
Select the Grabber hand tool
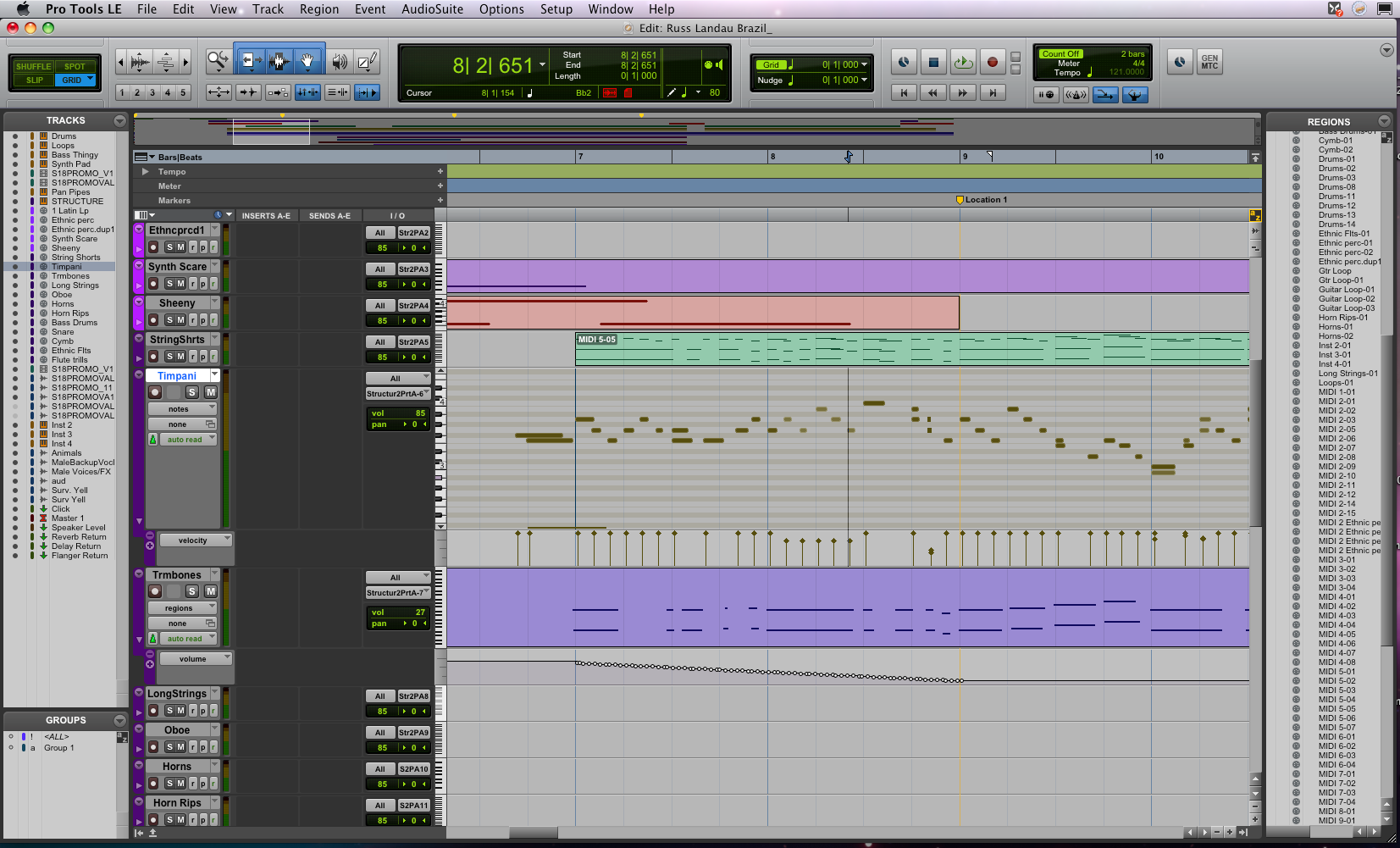[308, 61]
